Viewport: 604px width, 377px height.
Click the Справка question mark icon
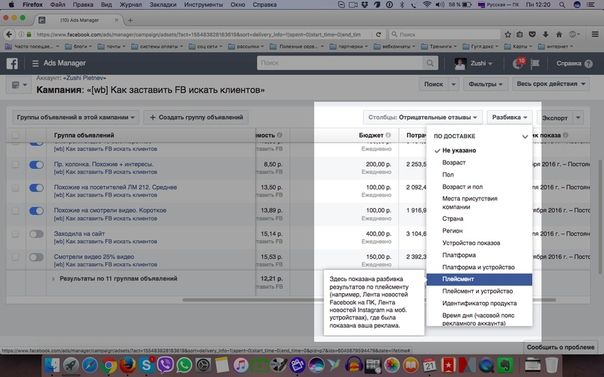point(588,64)
